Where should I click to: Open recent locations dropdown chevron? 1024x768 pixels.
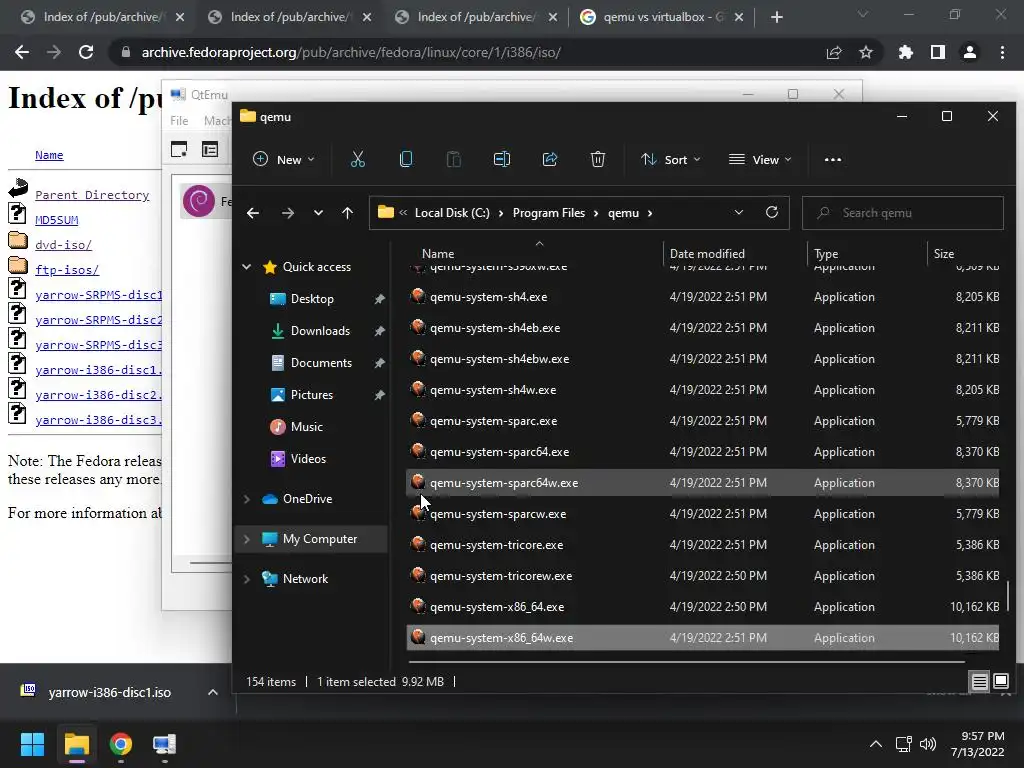pos(318,213)
